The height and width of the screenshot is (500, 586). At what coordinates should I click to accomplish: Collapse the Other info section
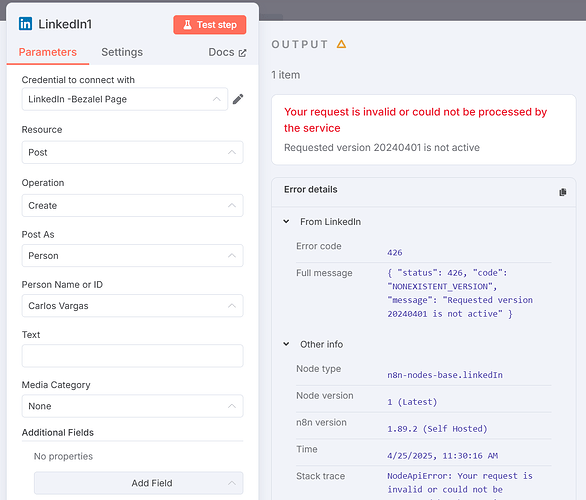[286, 344]
